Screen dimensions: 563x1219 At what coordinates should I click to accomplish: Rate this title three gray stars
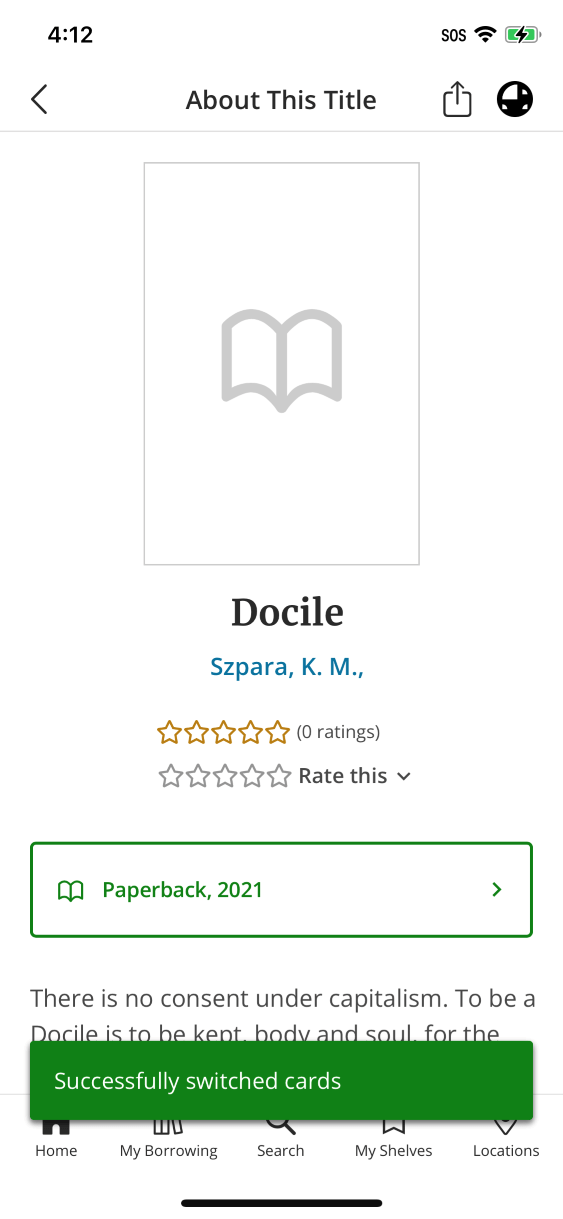point(224,776)
